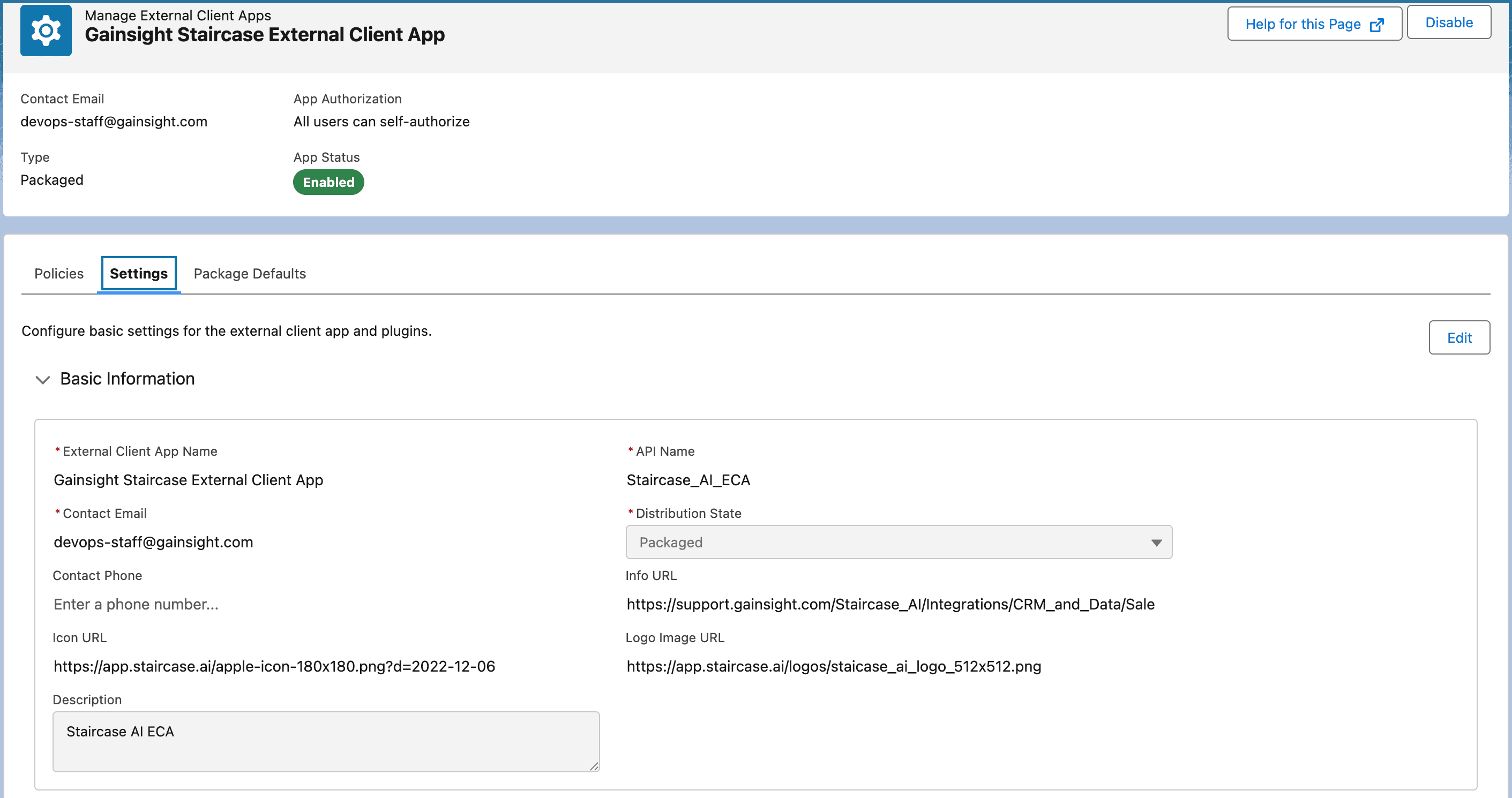Click the Logo Image URL value
The height and width of the screenshot is (798, 1512).
coord(834,667)
